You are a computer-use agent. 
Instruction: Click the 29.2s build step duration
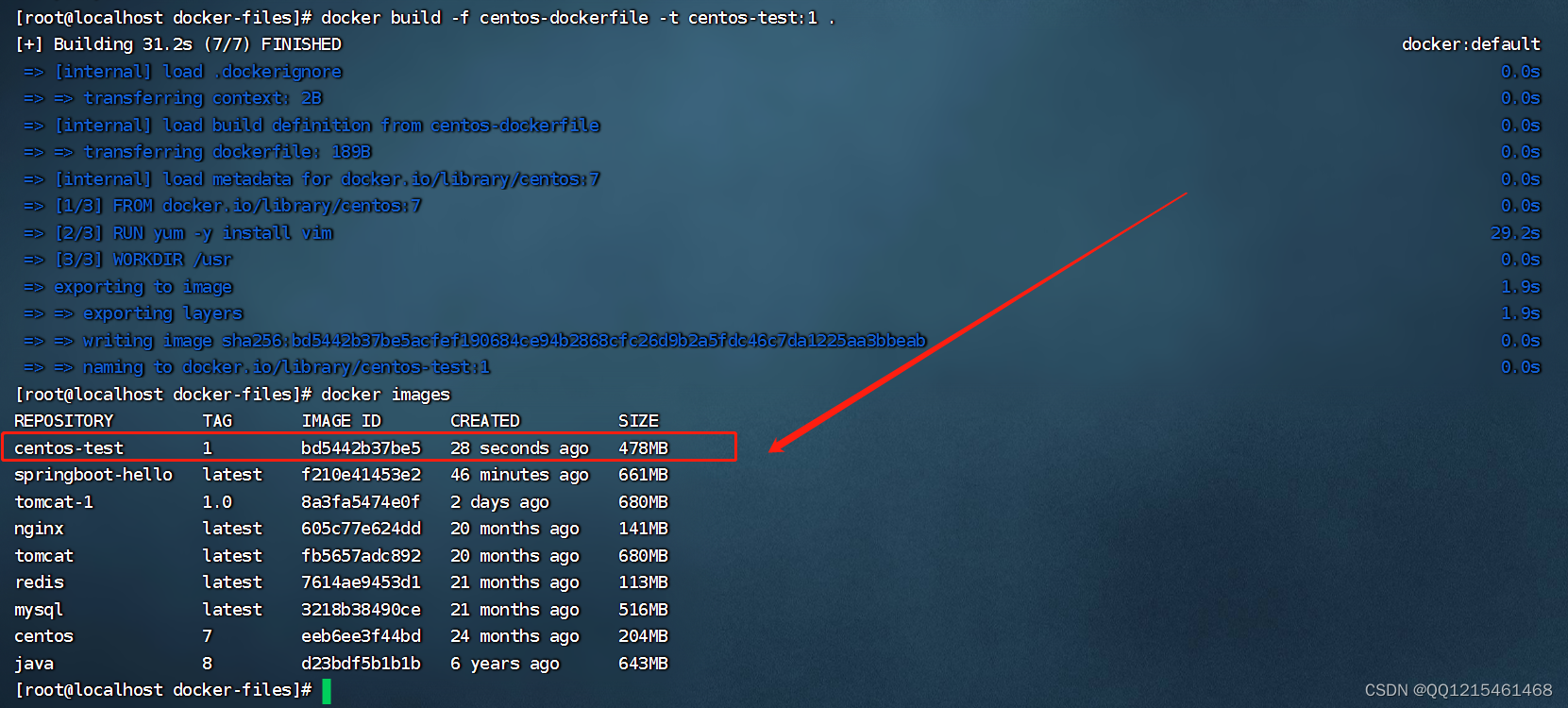click(1515, 233)
